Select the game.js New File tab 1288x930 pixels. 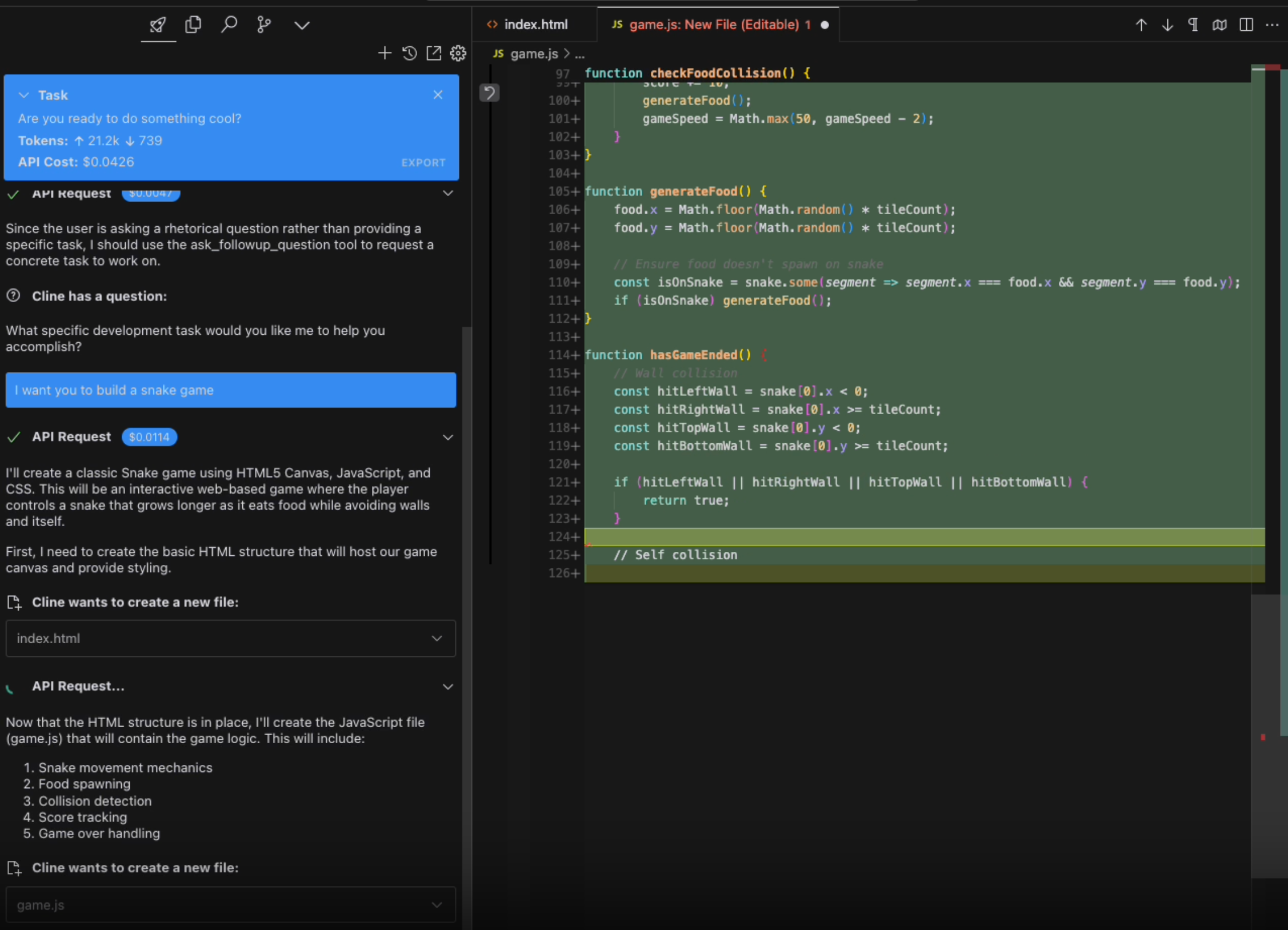(713, 25)
